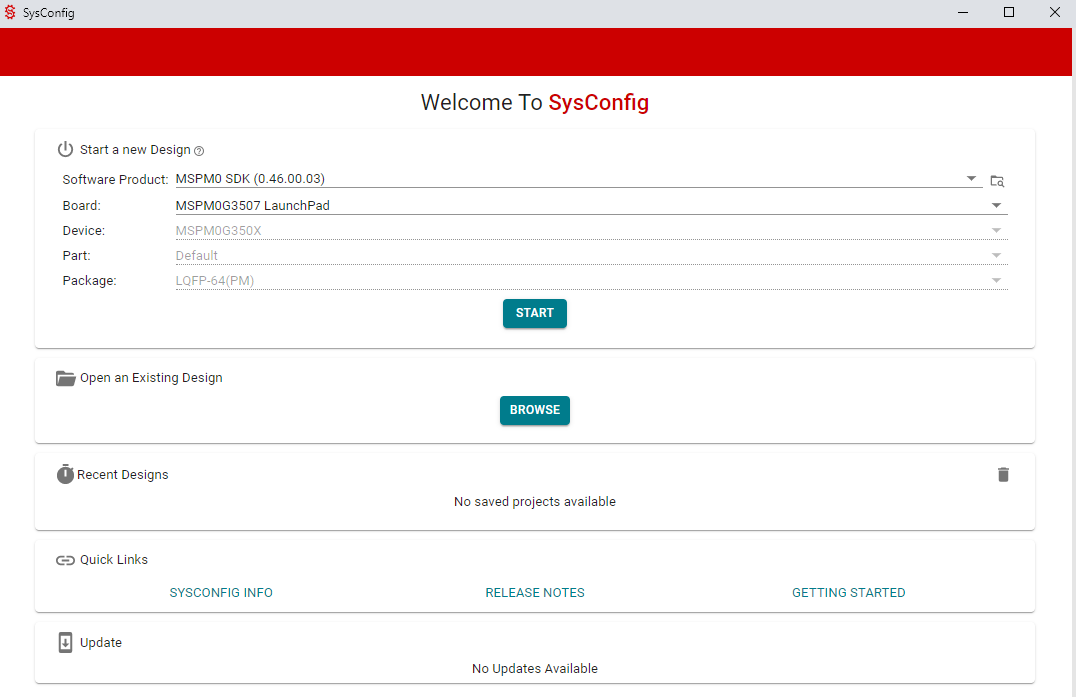
Task: Click the stopwatch icon beside Recent Designs
Action: click(x=65, y=474)
